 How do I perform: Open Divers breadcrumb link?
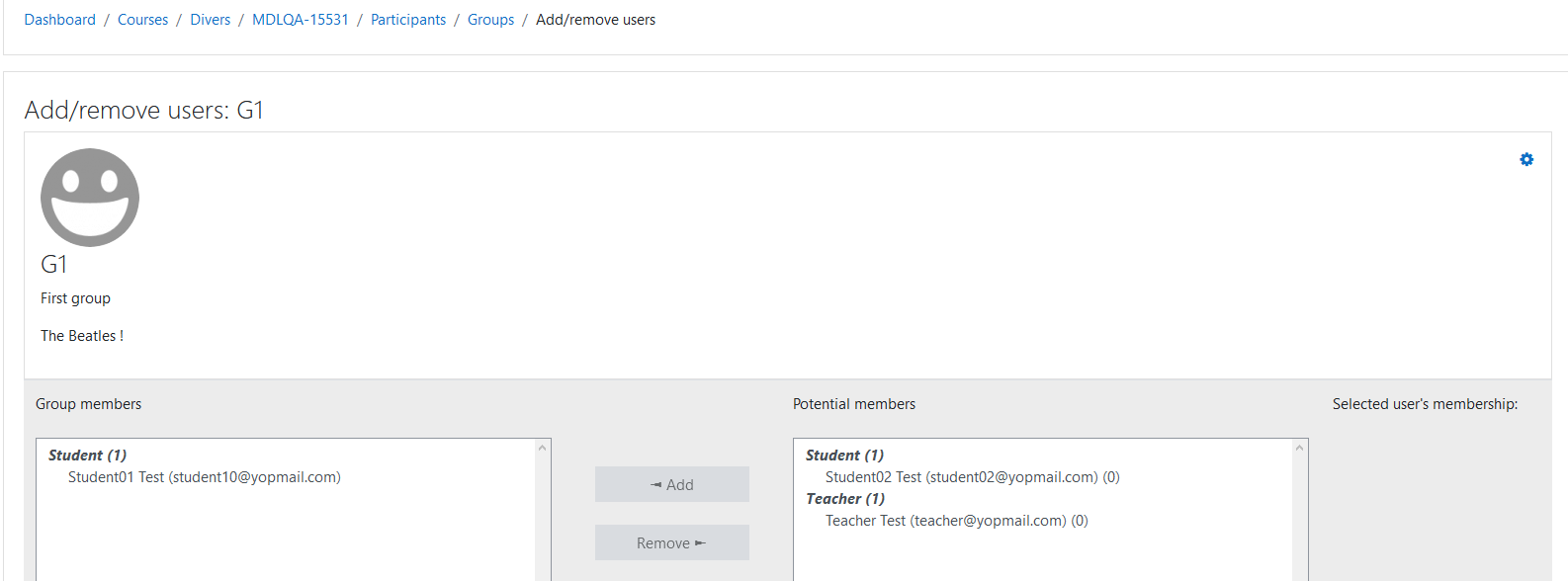(211, 20)
